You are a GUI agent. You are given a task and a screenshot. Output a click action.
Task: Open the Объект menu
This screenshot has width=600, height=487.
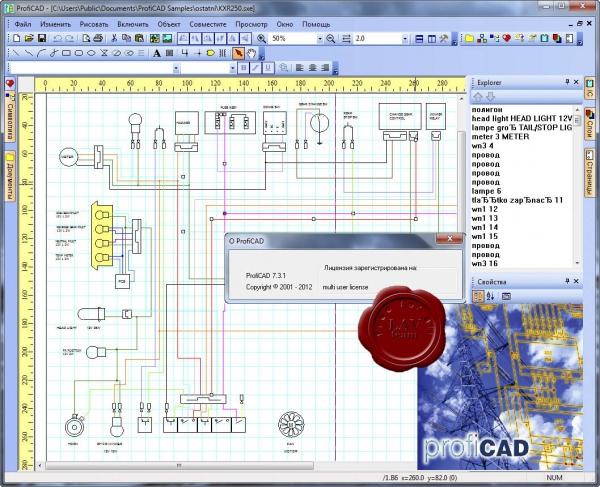pyautogui.click(x=169, y=24)
